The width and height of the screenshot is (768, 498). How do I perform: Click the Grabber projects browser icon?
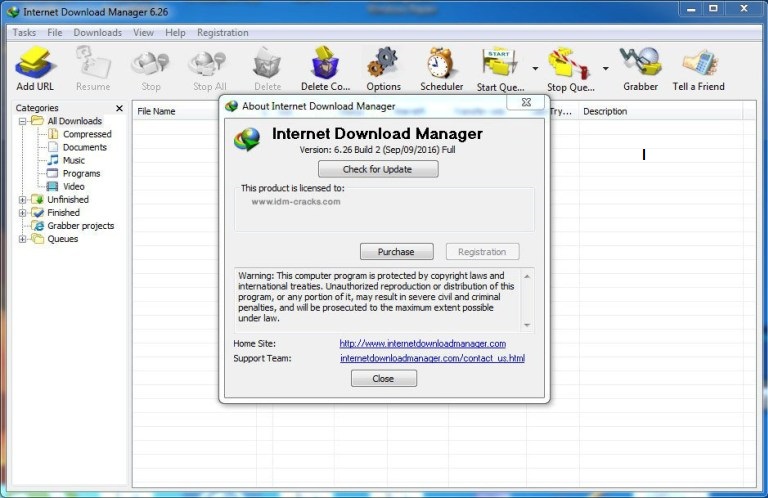(x=38, y=226)
